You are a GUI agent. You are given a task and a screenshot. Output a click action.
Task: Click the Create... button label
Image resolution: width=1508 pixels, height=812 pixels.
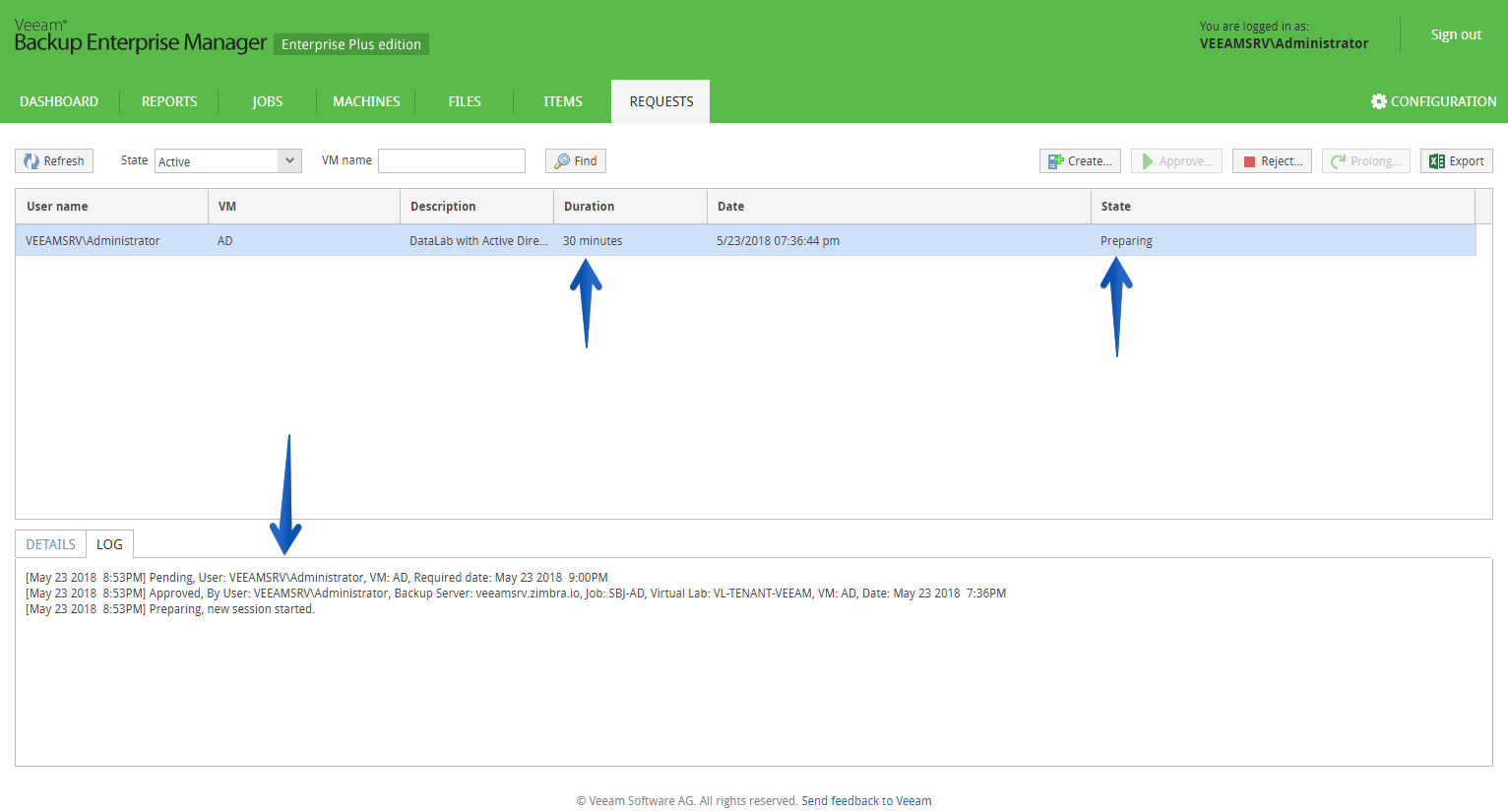(1090, 161)
